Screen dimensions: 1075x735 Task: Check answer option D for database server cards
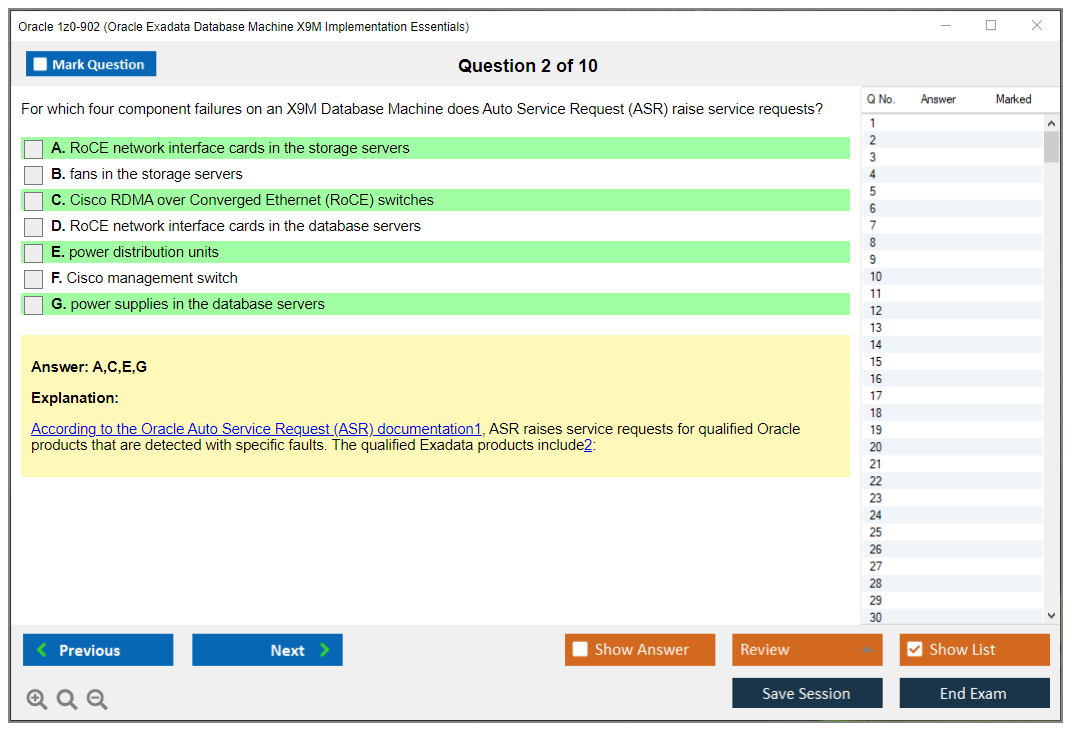(32, 226)
